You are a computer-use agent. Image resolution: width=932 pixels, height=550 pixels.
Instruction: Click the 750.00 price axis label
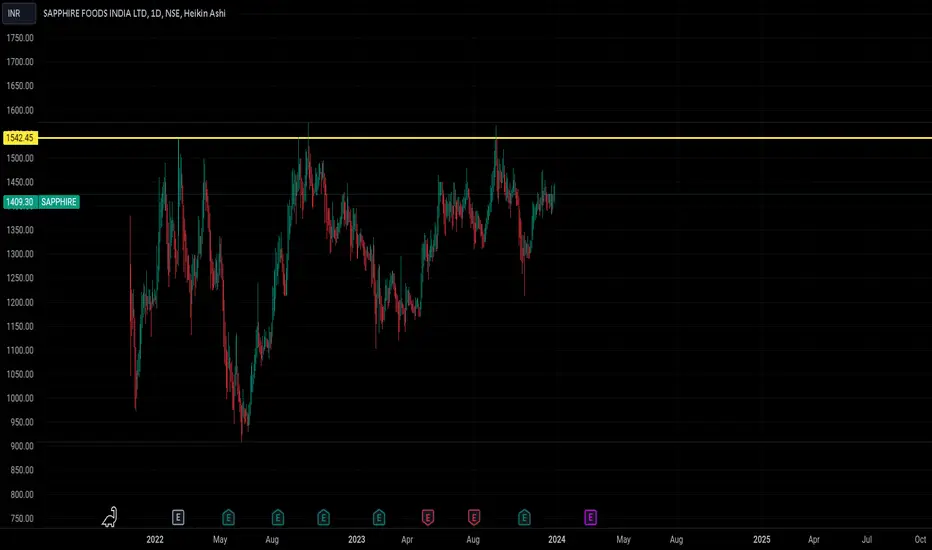point(21,518)
